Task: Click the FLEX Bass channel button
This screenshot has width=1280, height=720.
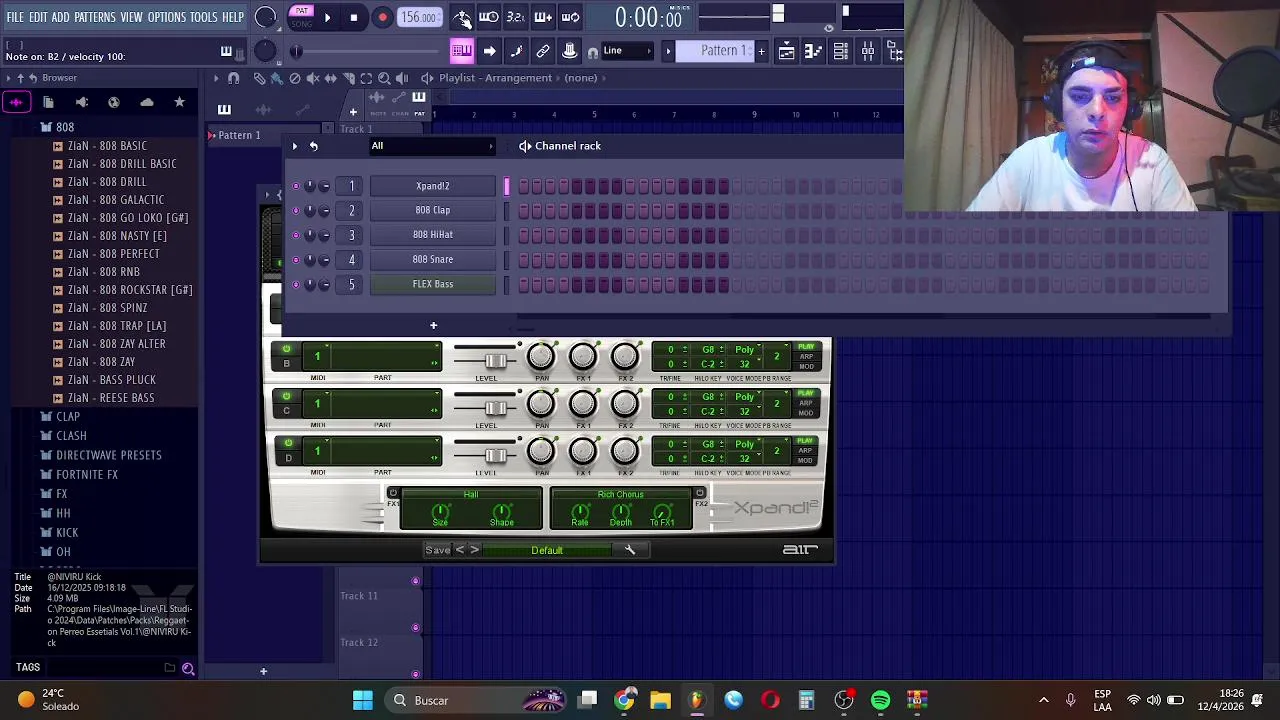Action: (433, 284)
